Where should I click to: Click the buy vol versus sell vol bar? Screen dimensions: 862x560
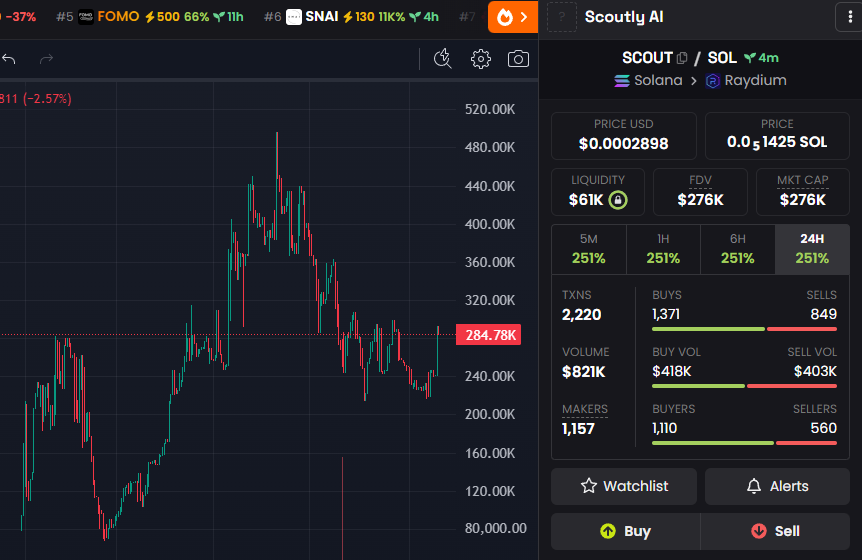pyautogui.click(x=744, y=386)
